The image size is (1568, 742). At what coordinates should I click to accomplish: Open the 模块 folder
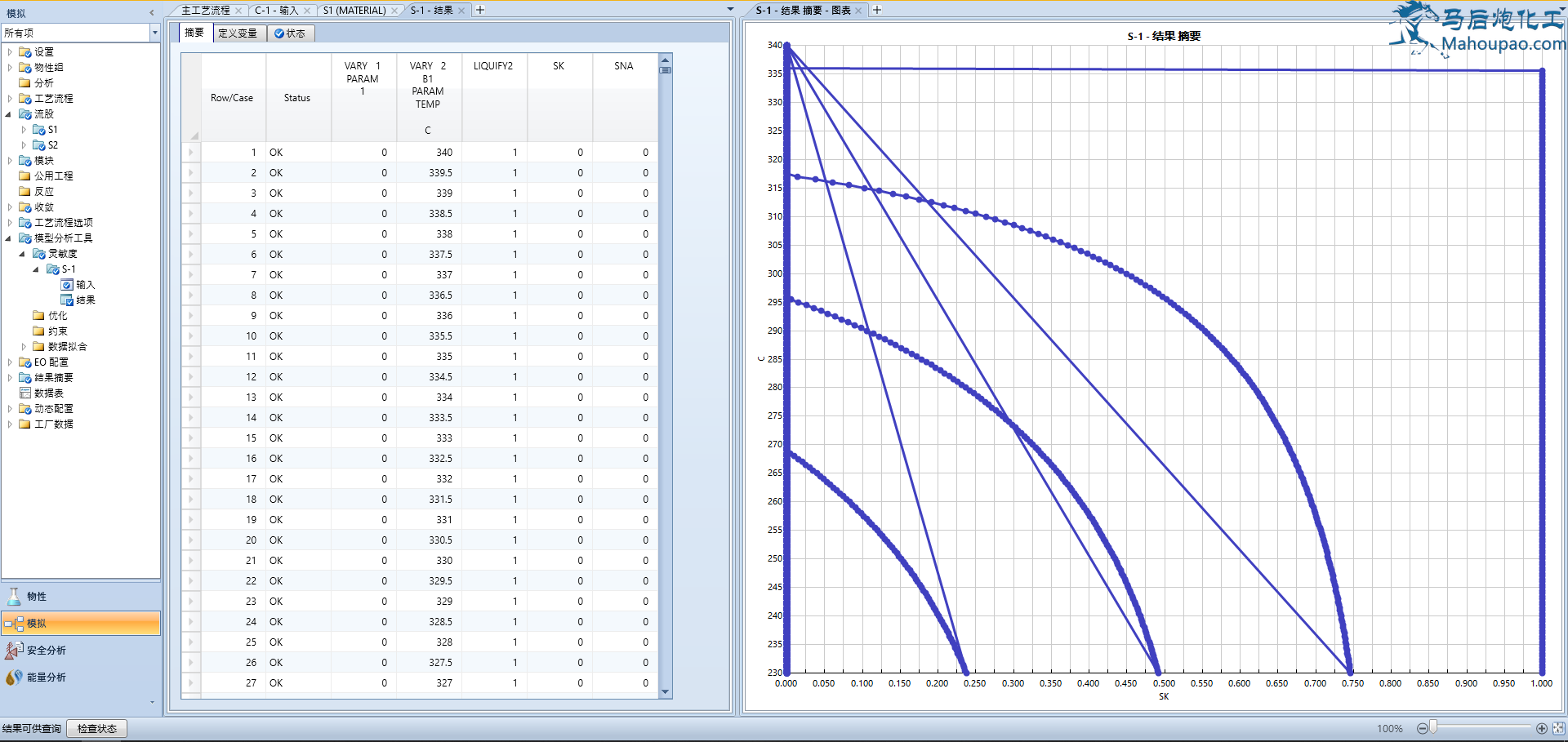click(x=43, y=160)
